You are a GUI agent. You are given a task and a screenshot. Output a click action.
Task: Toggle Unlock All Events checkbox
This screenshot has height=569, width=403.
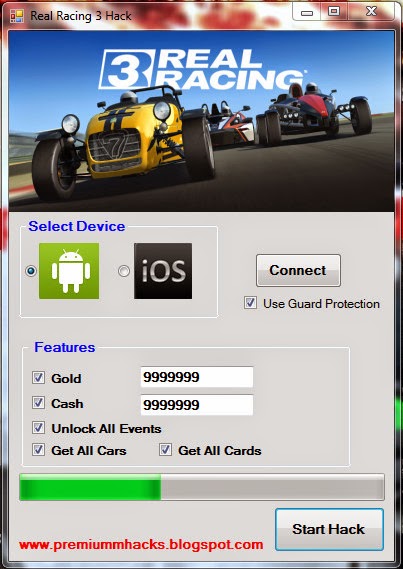tap(38, 427)
